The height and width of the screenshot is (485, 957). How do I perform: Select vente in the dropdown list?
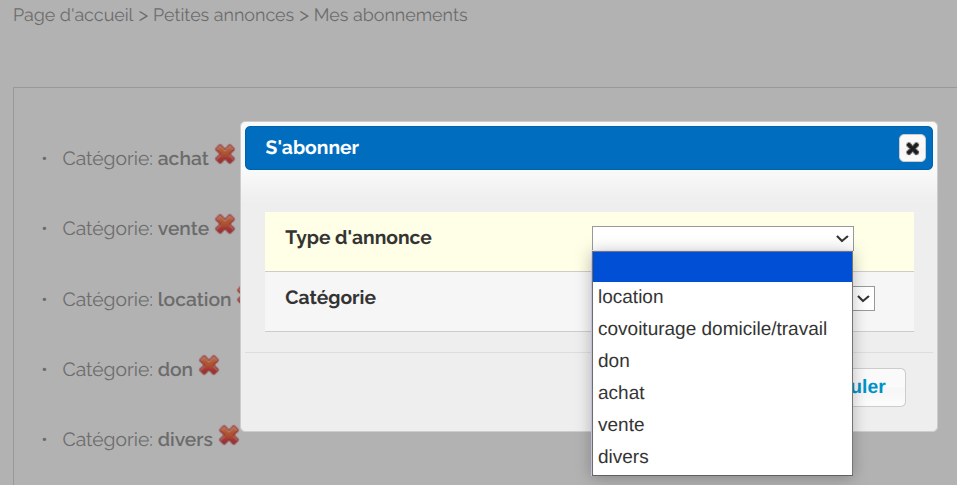[621, 425]
